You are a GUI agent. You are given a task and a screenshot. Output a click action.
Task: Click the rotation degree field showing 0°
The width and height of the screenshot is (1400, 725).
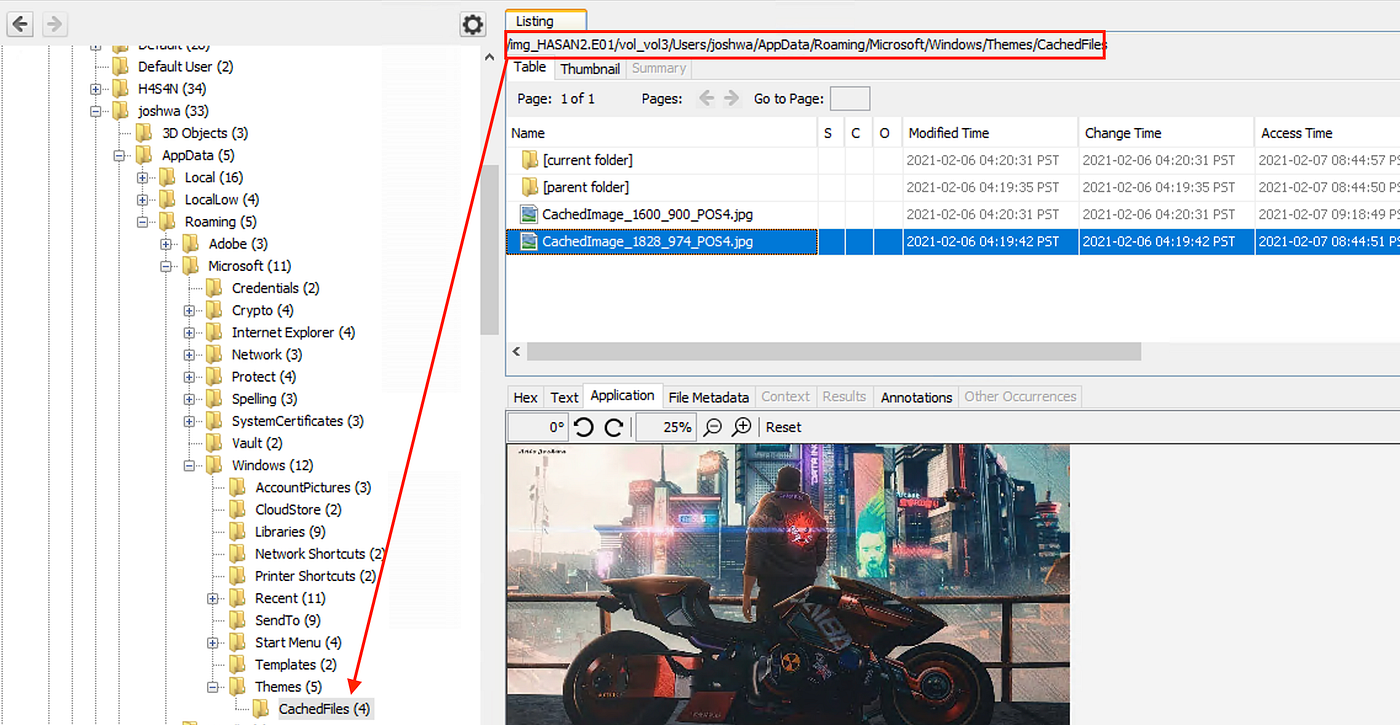537,427
